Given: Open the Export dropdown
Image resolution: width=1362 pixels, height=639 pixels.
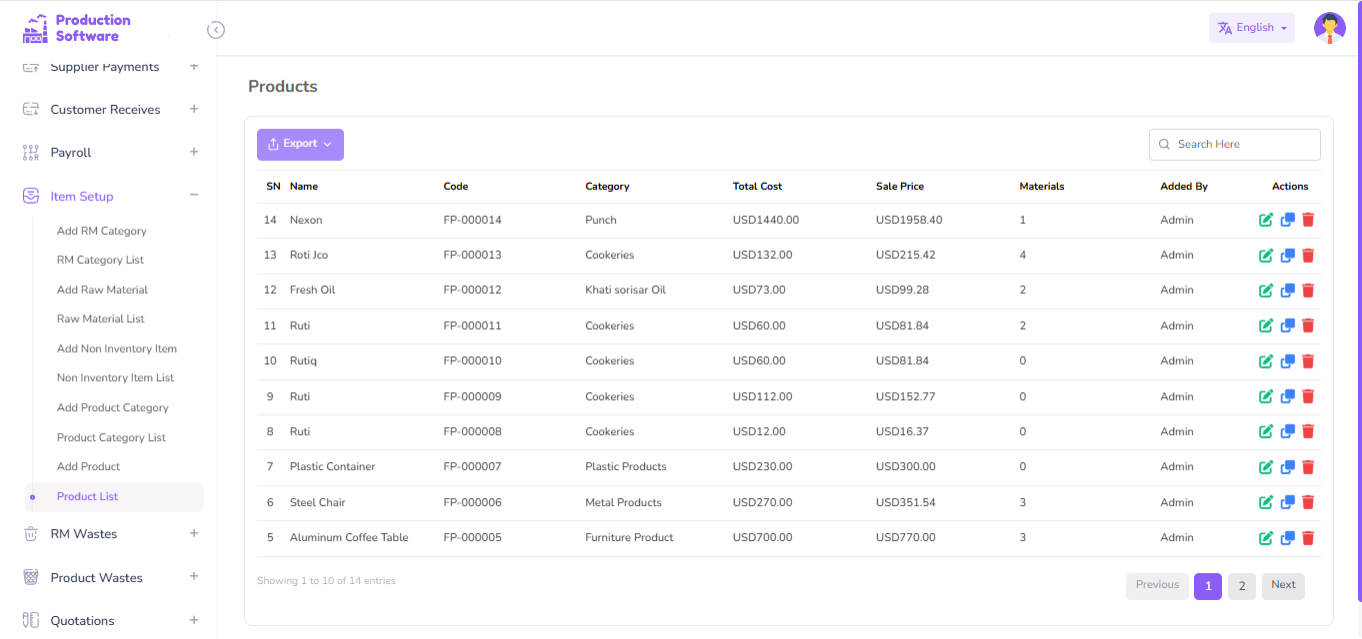Looking at the screenshot, I should [x=300, y=144].
